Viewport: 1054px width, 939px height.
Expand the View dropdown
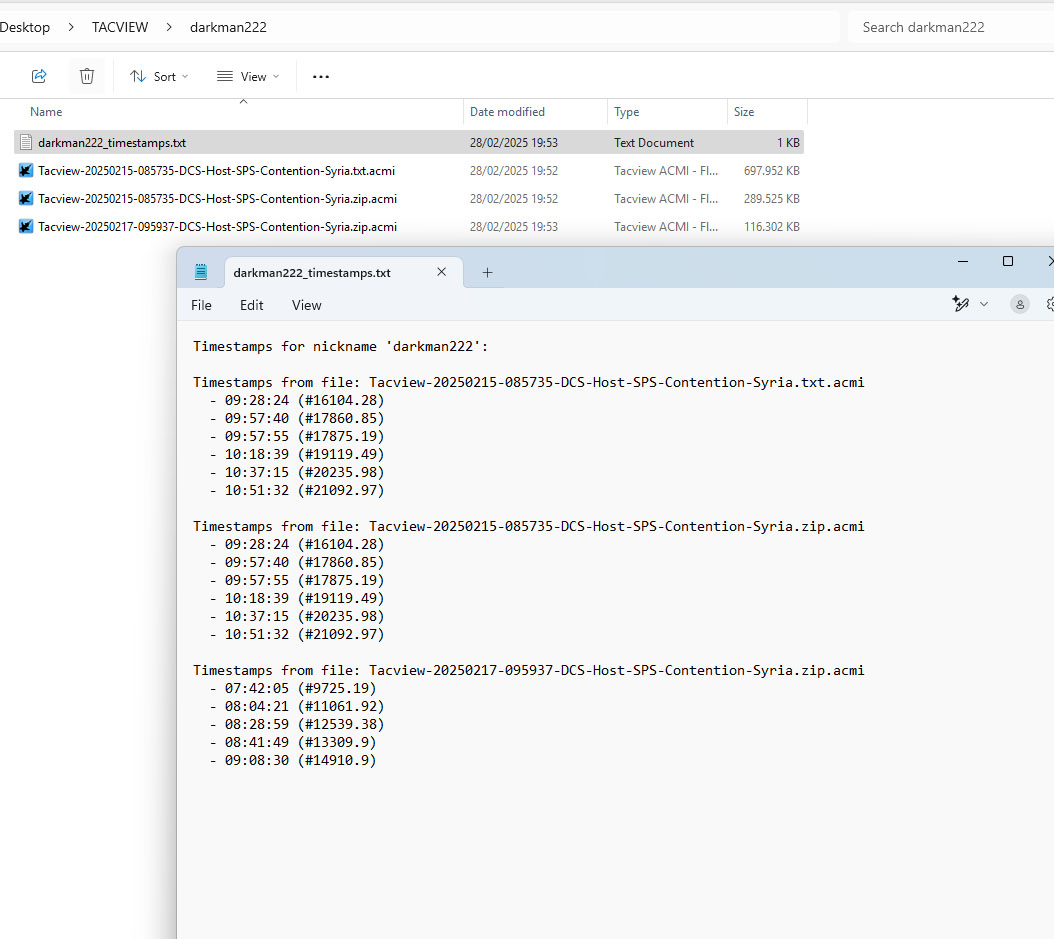click(x=248, y=76)
